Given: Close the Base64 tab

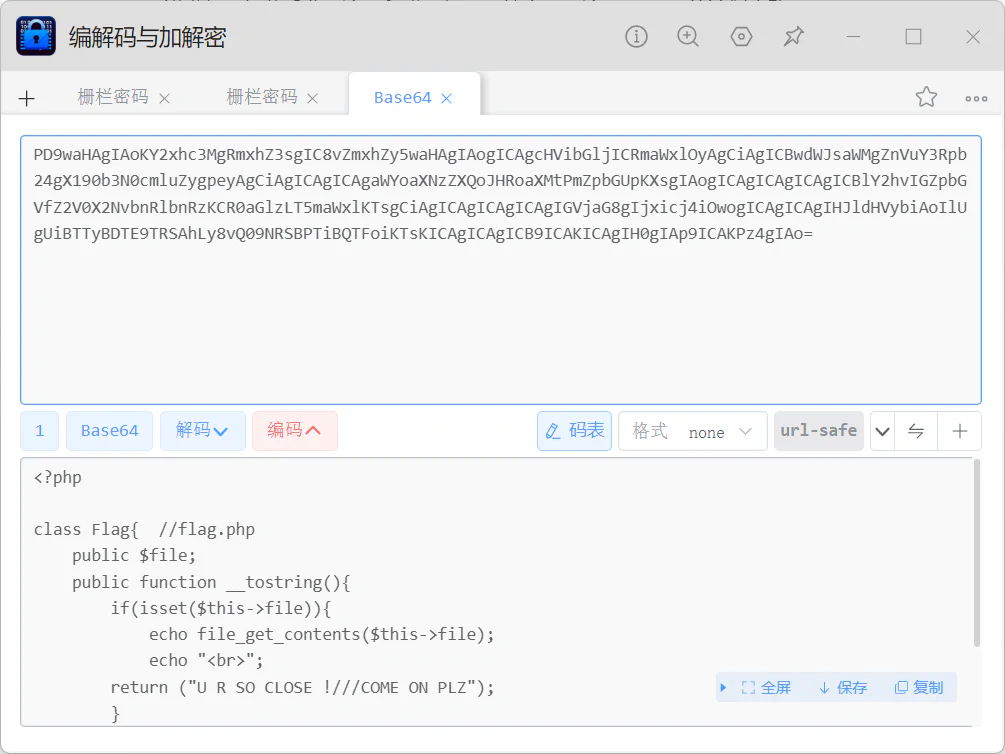Looking at the screenshot, I should tap(447, 98).
